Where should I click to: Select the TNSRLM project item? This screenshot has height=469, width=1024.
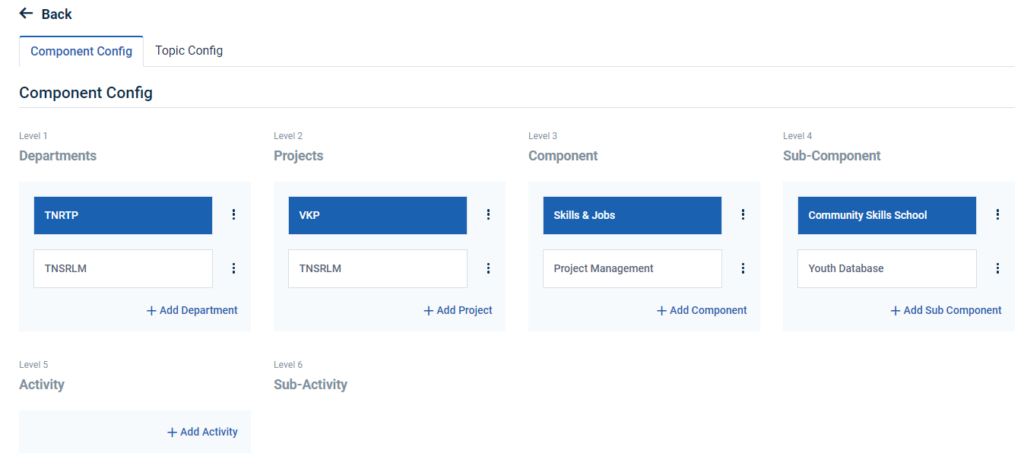pos(377,268)
